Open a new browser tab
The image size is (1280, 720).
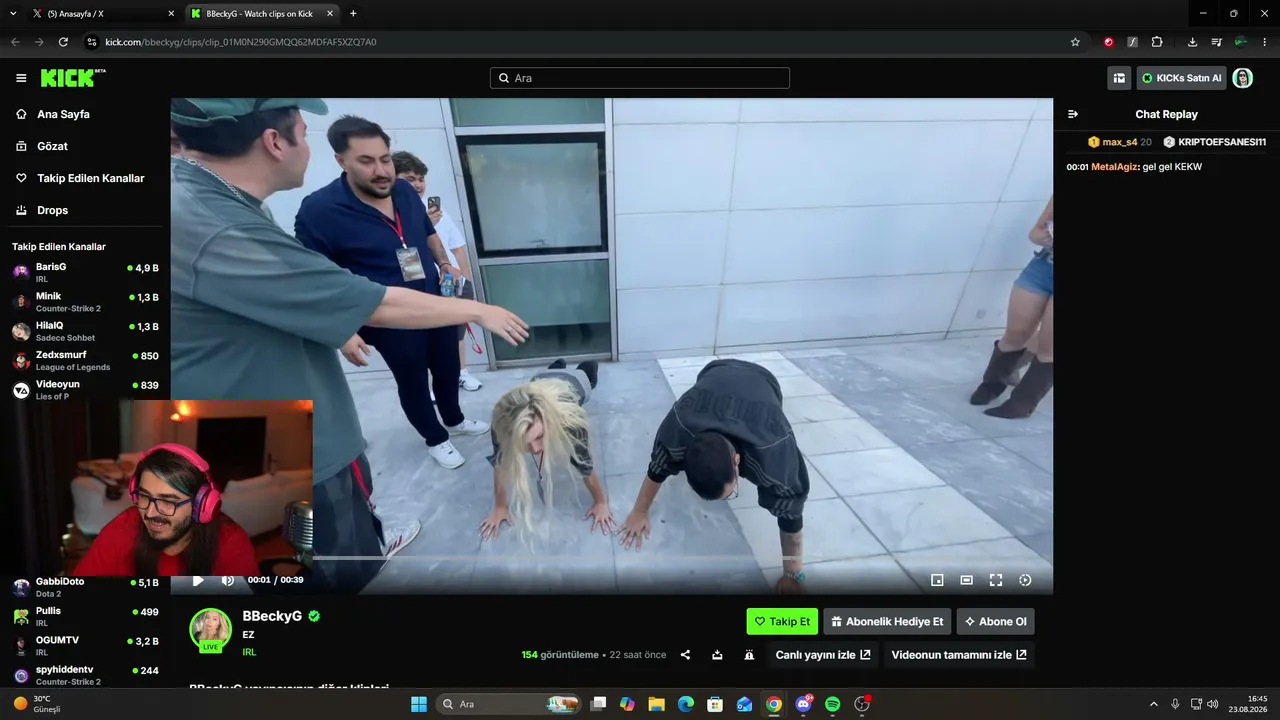point(353,14)
